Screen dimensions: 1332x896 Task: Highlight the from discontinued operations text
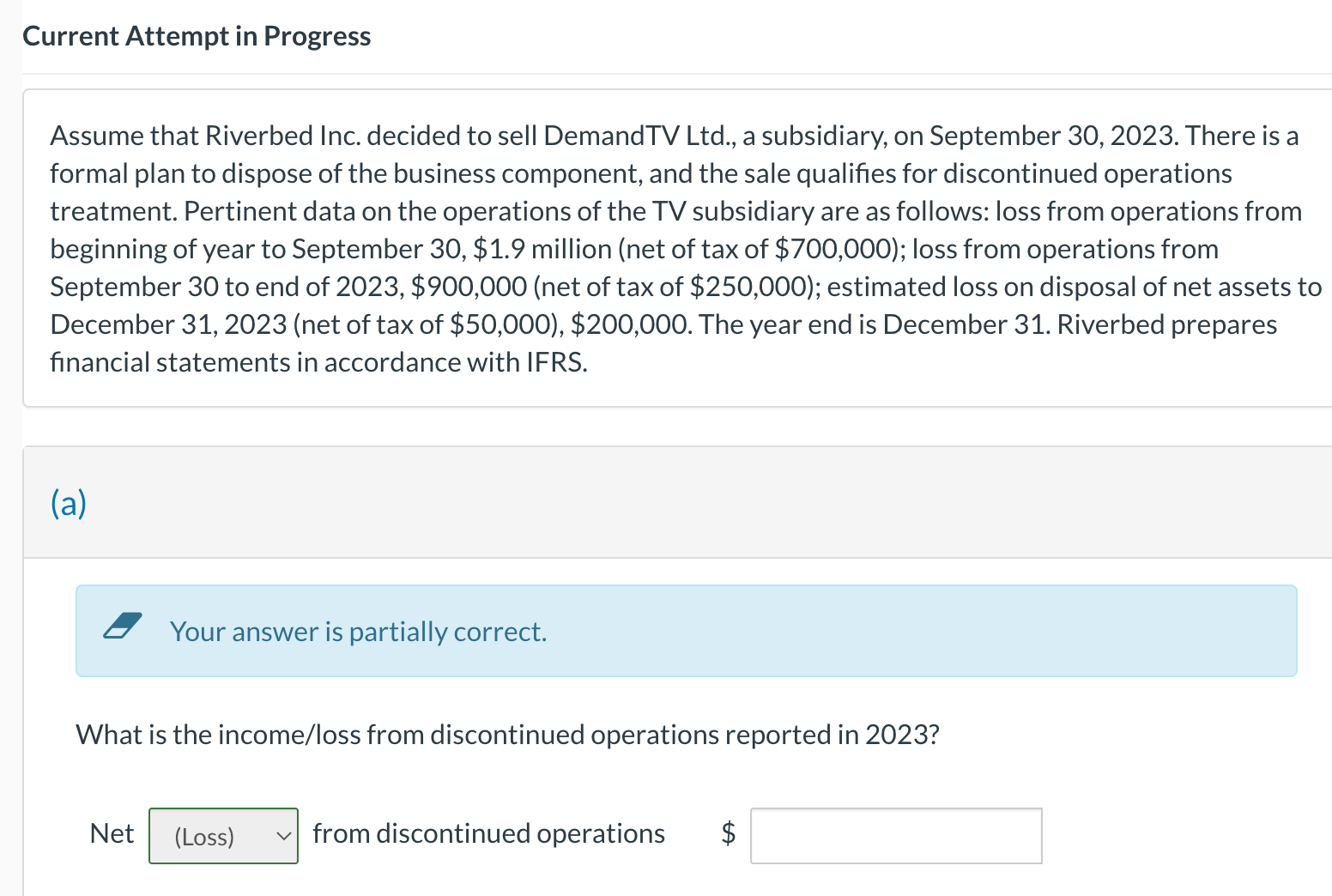coord(488,832)
